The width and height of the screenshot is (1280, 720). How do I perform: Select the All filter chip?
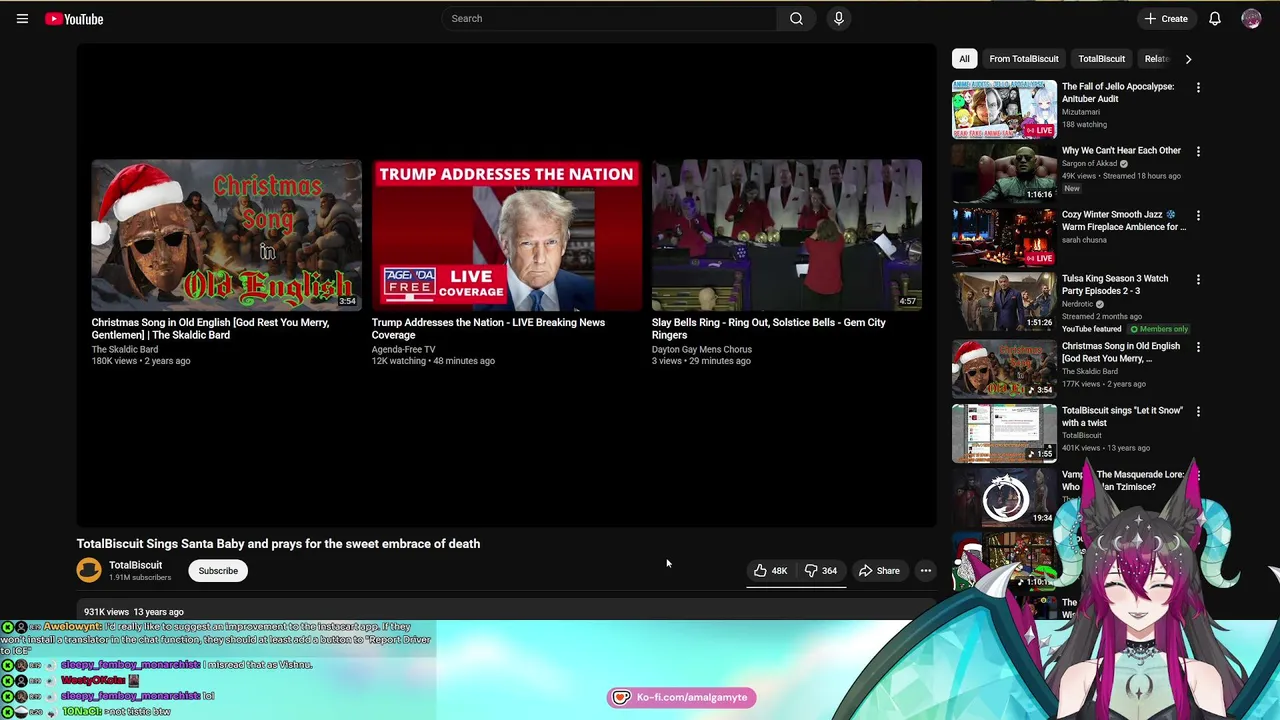(964, 59)
